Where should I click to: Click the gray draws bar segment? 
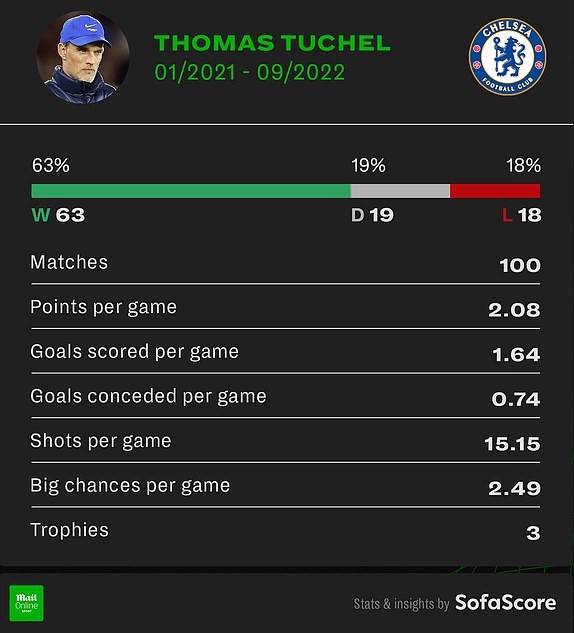(x=400, y=191)
